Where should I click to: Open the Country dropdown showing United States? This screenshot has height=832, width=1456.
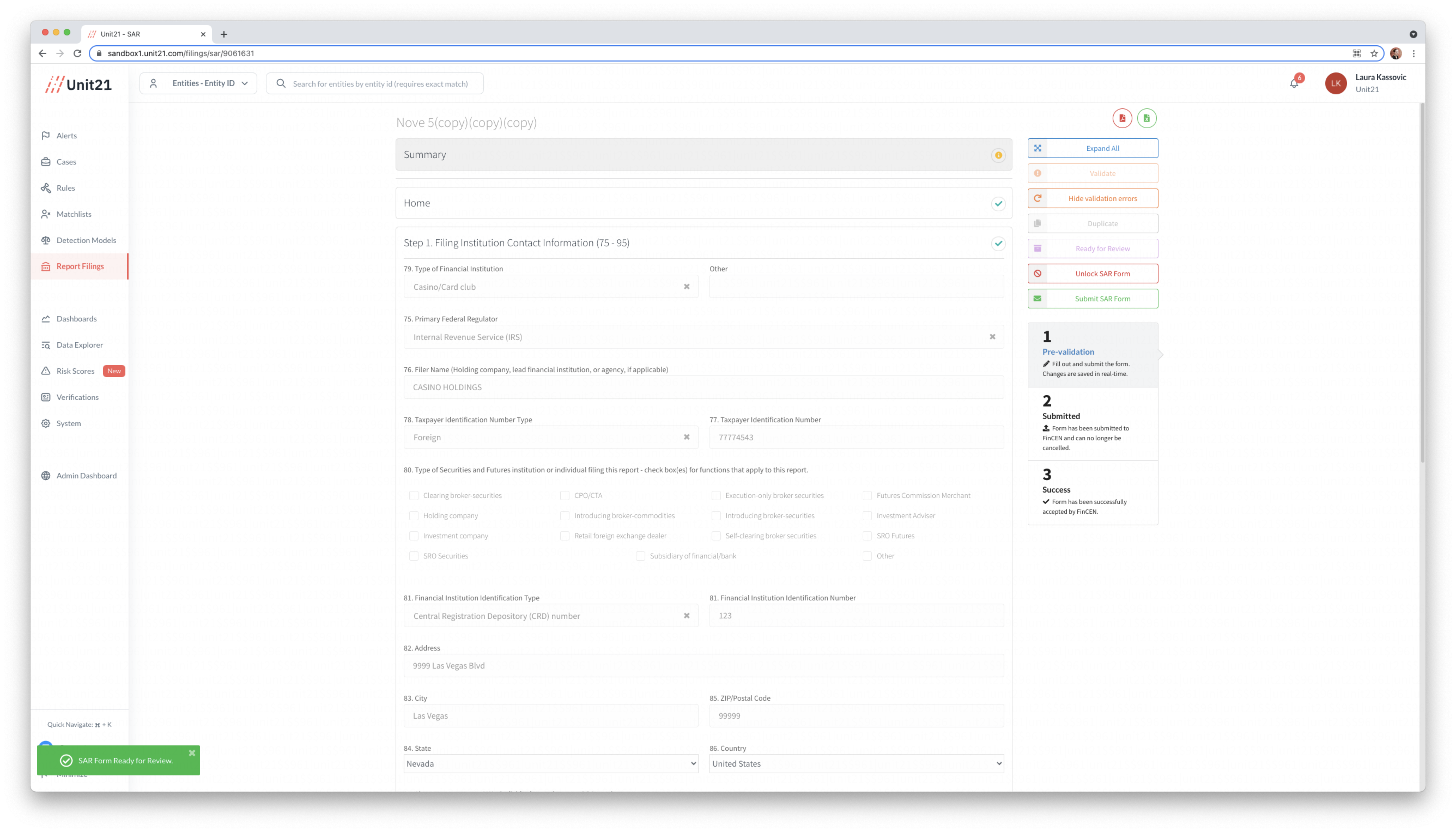pos(856,763)
